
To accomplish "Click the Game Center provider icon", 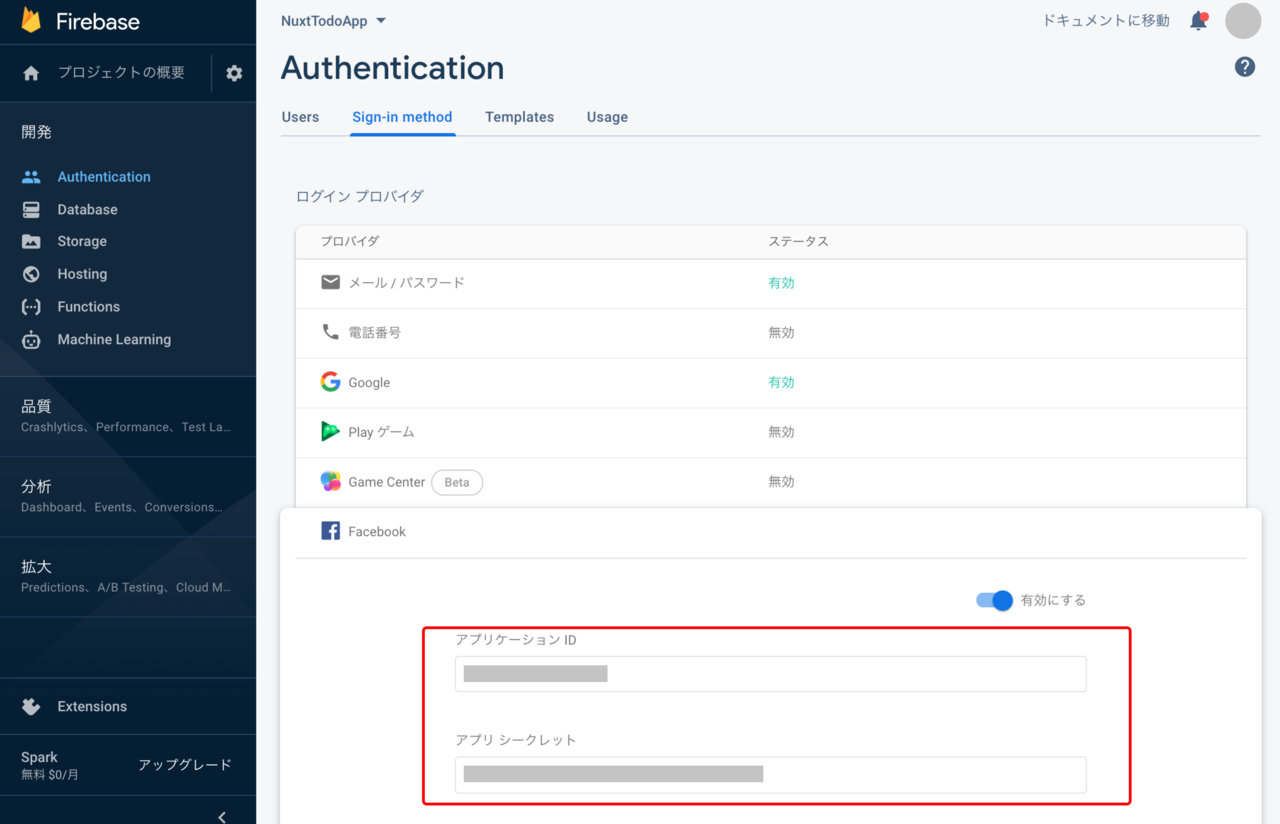I will [x=330, y=482].
